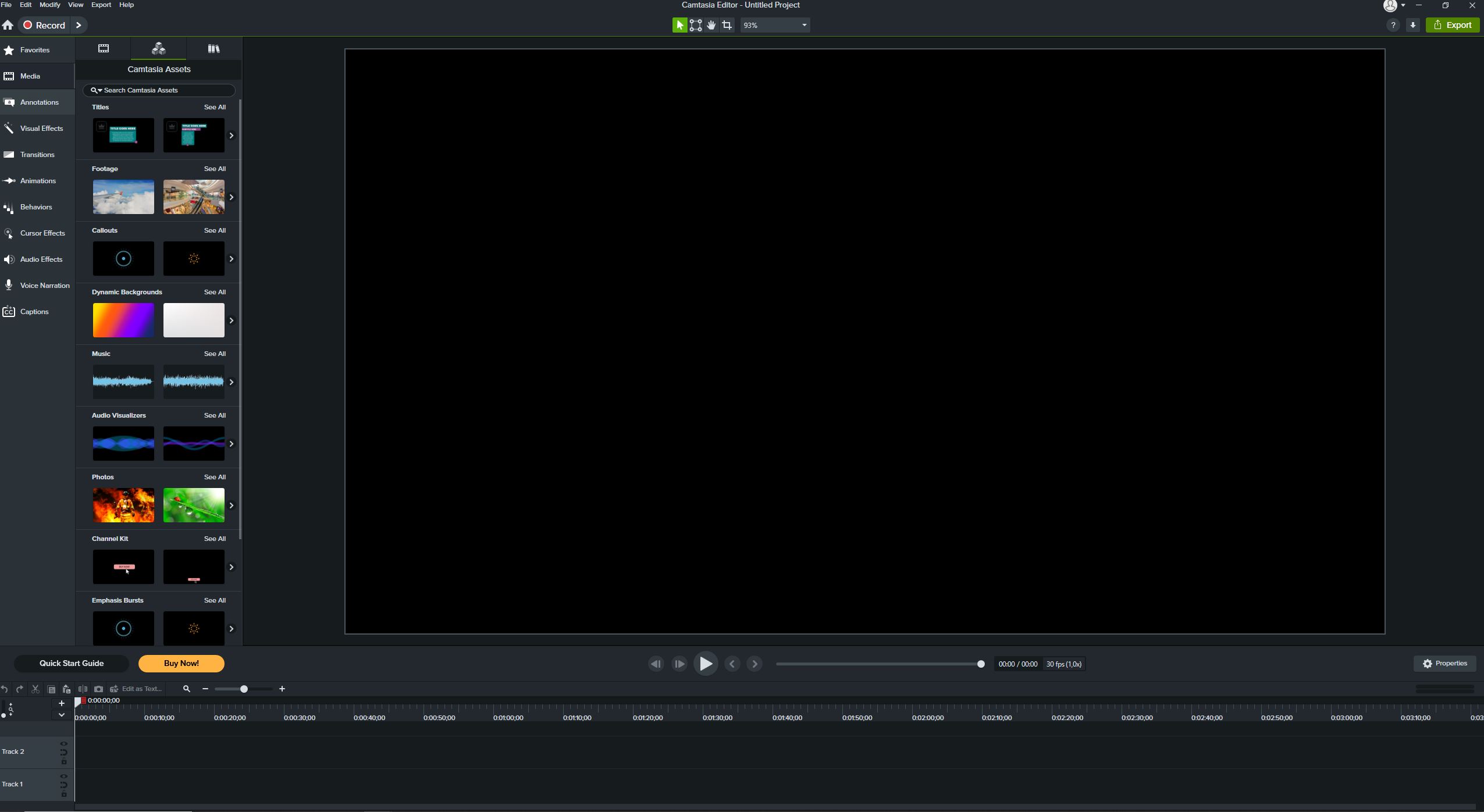Viewport: 1484px width, 812px height.
Task: Click the Home icon
Action: (x=8, y=25)
